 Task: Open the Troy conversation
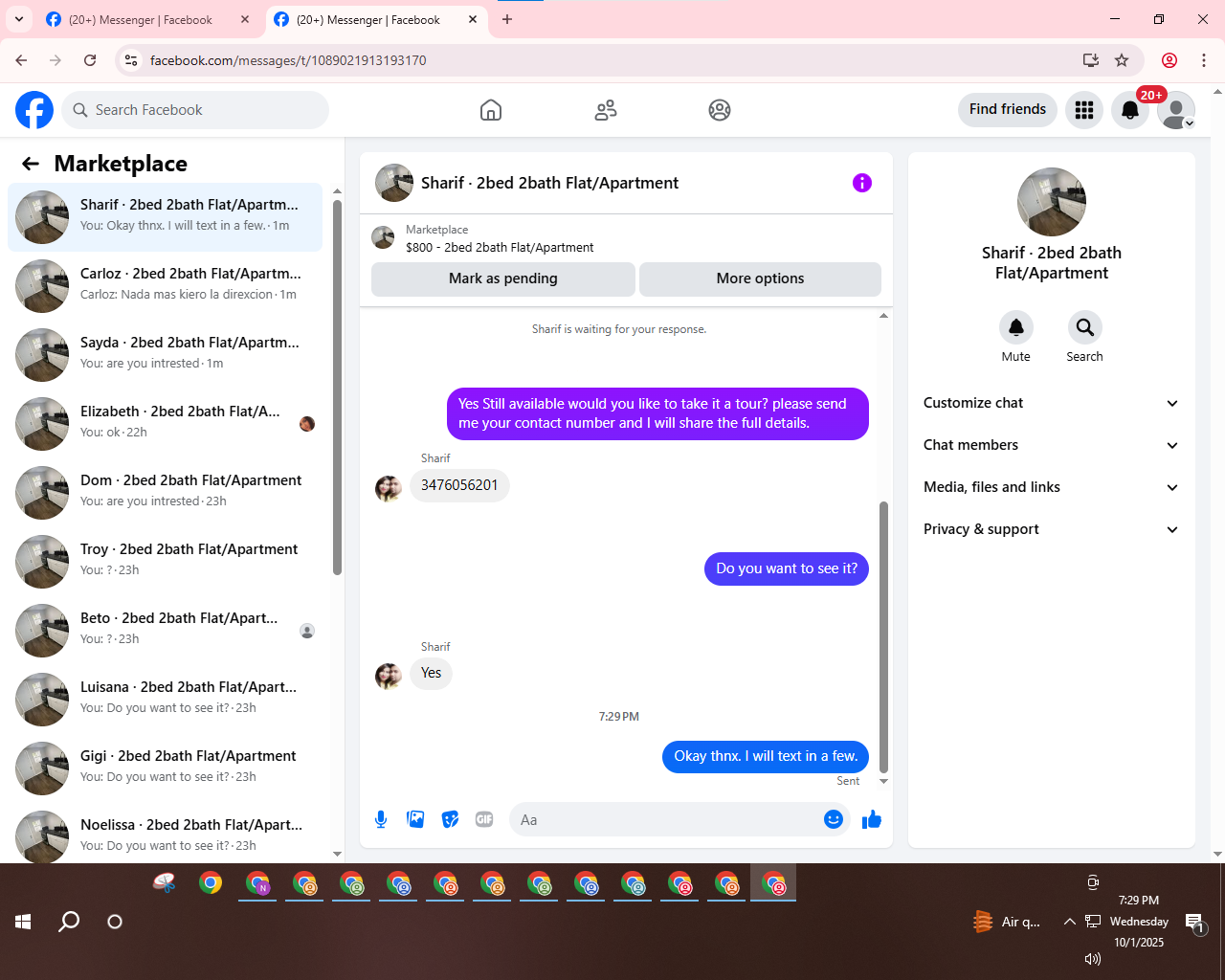pos(165,562)
